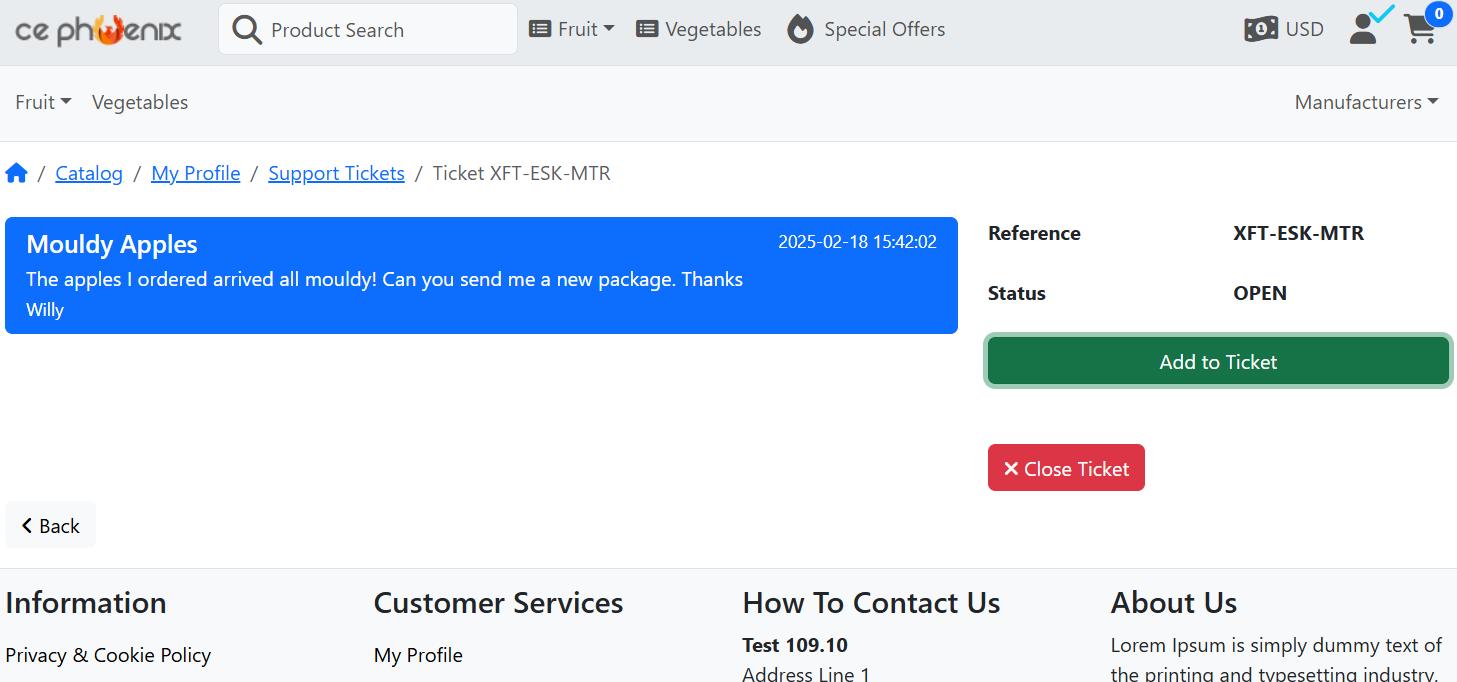The height and width of the screenshot is (682, 1457).
Task: Open the user account icon
Action: point(1363,29)
